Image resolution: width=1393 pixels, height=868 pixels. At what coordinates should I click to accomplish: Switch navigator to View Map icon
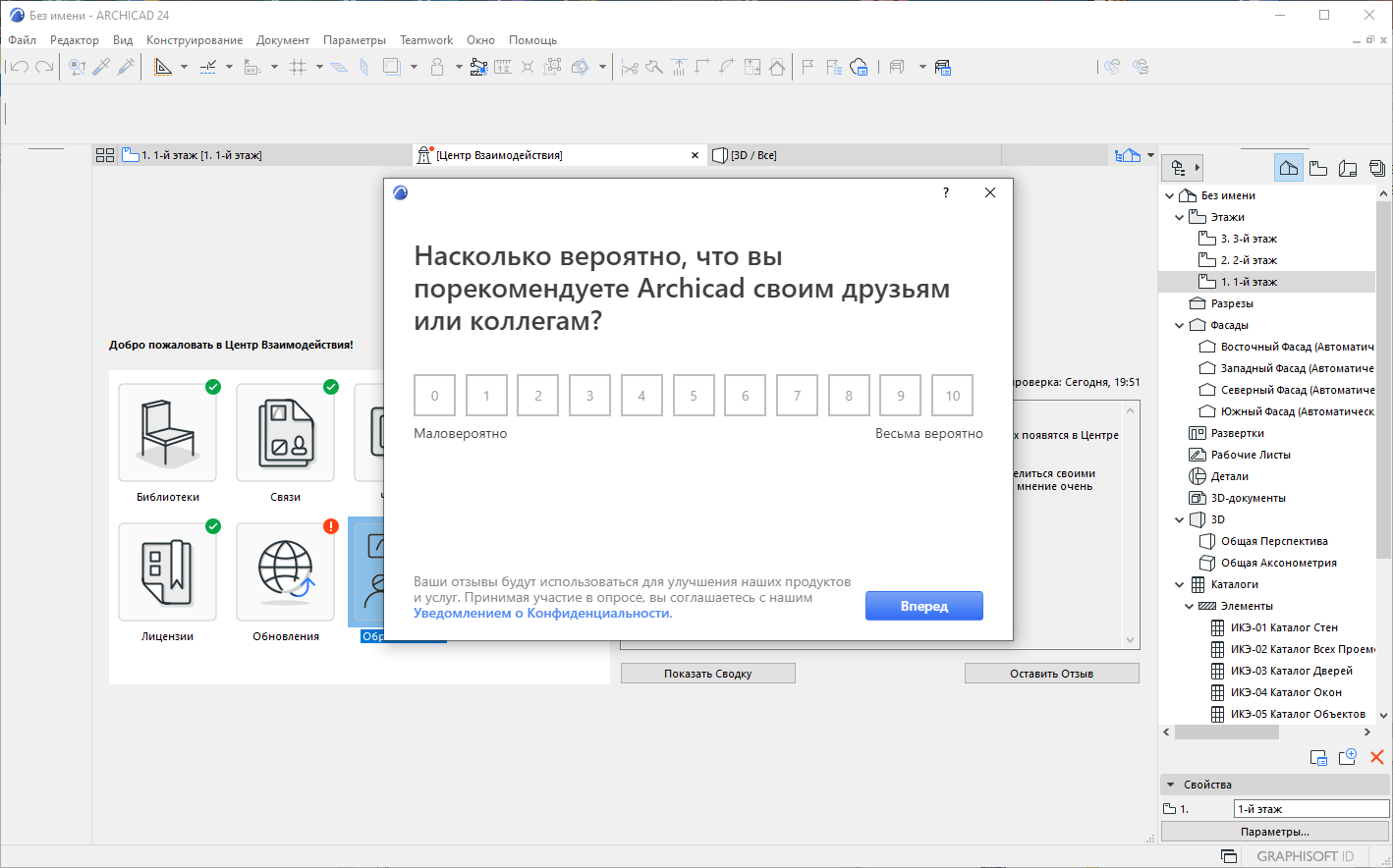[x=1318, y=168]
